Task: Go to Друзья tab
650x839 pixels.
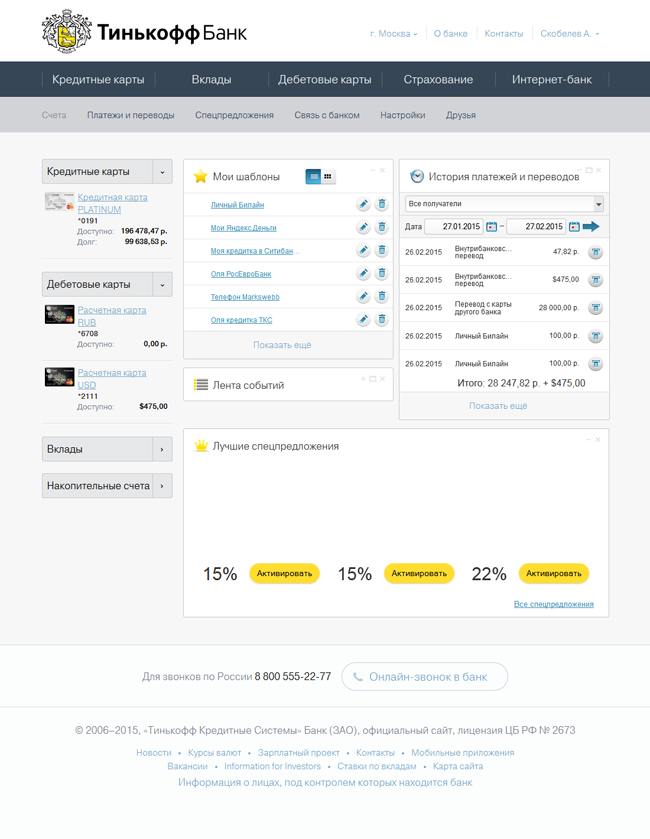Action: pyautogui.click(x=461, y=115)
